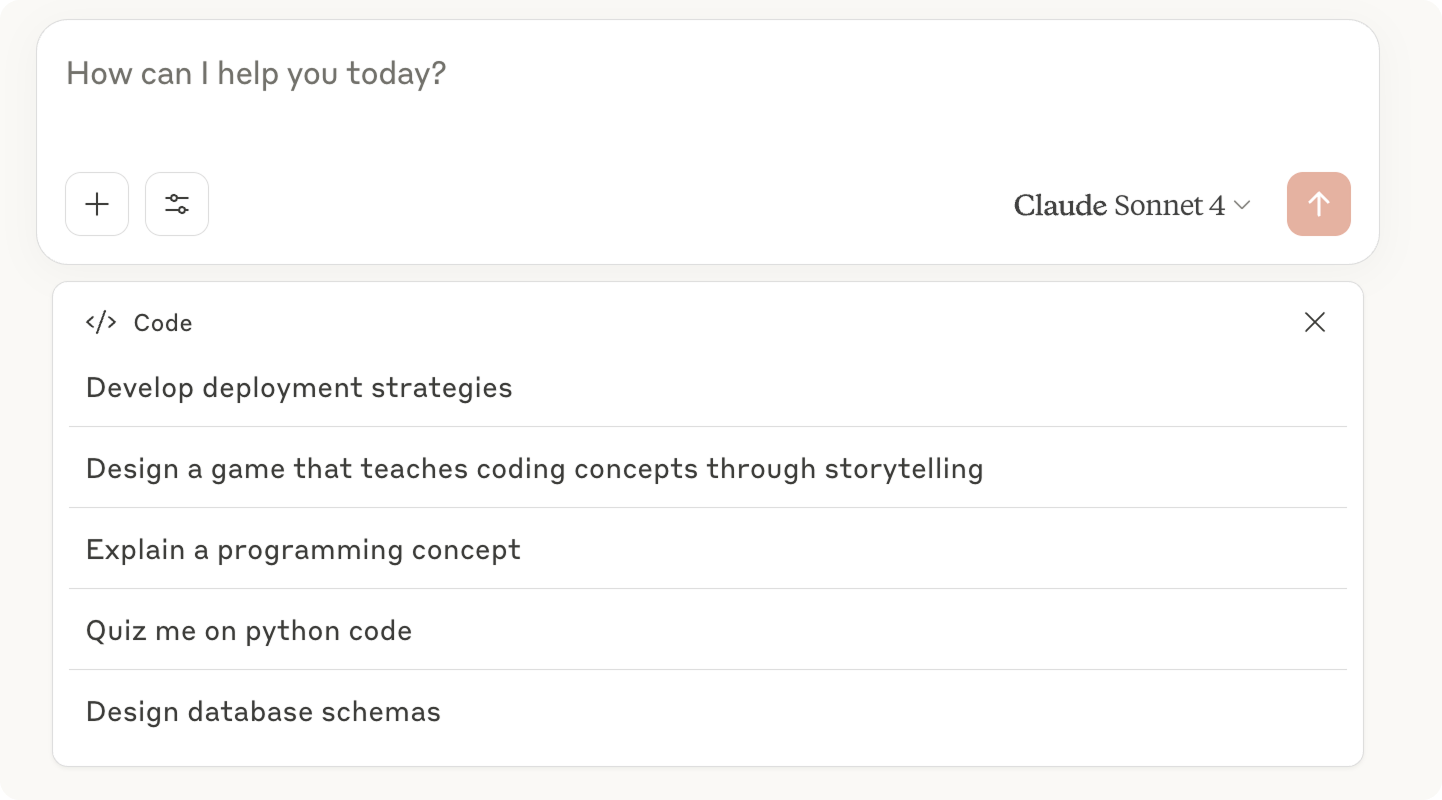1442x800 pixels.
Task: Open the Claude Sonnet 4 model selector
Action: point(1132,205)
